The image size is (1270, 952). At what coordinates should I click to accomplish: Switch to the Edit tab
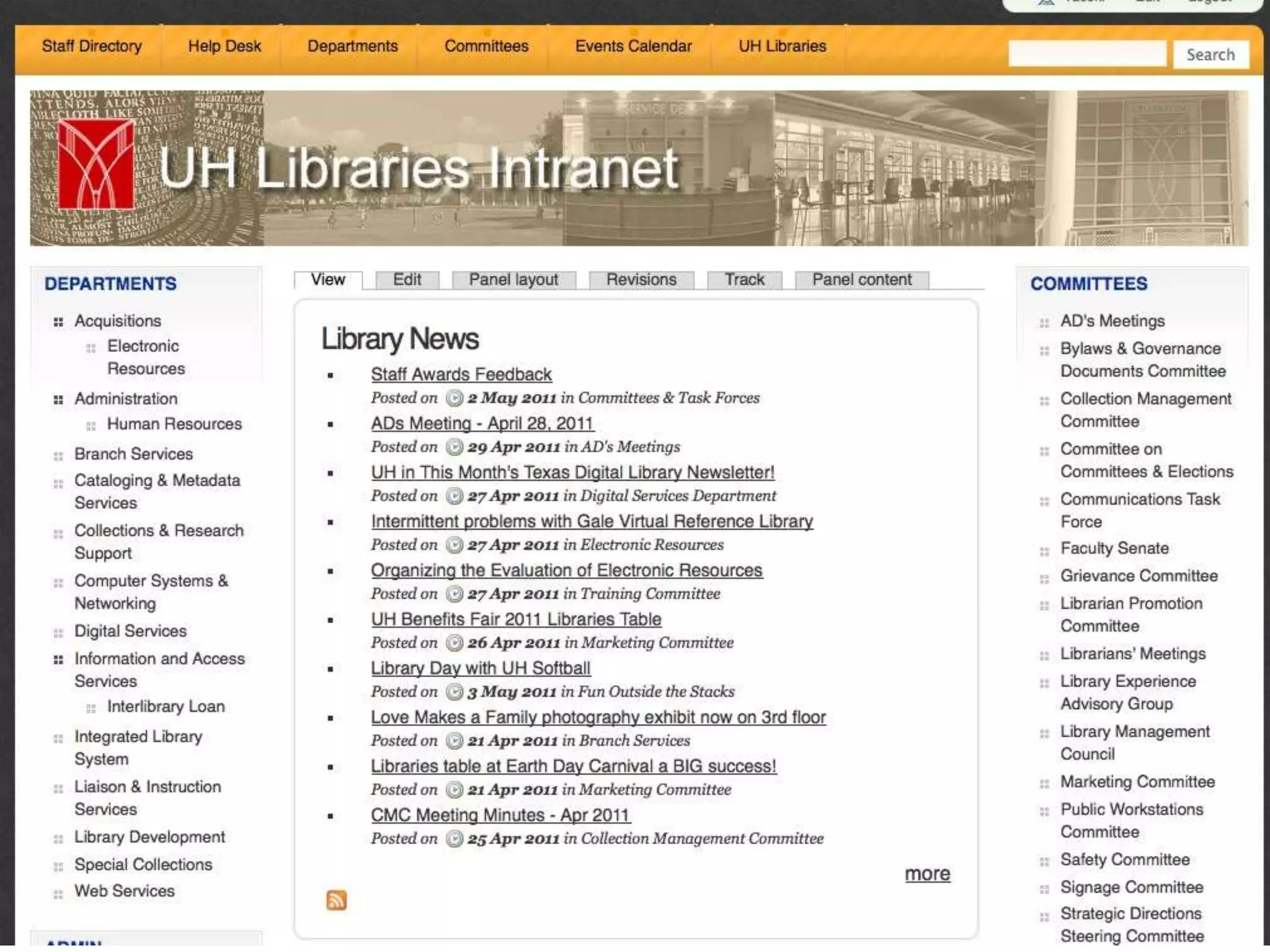click(407, 280)
